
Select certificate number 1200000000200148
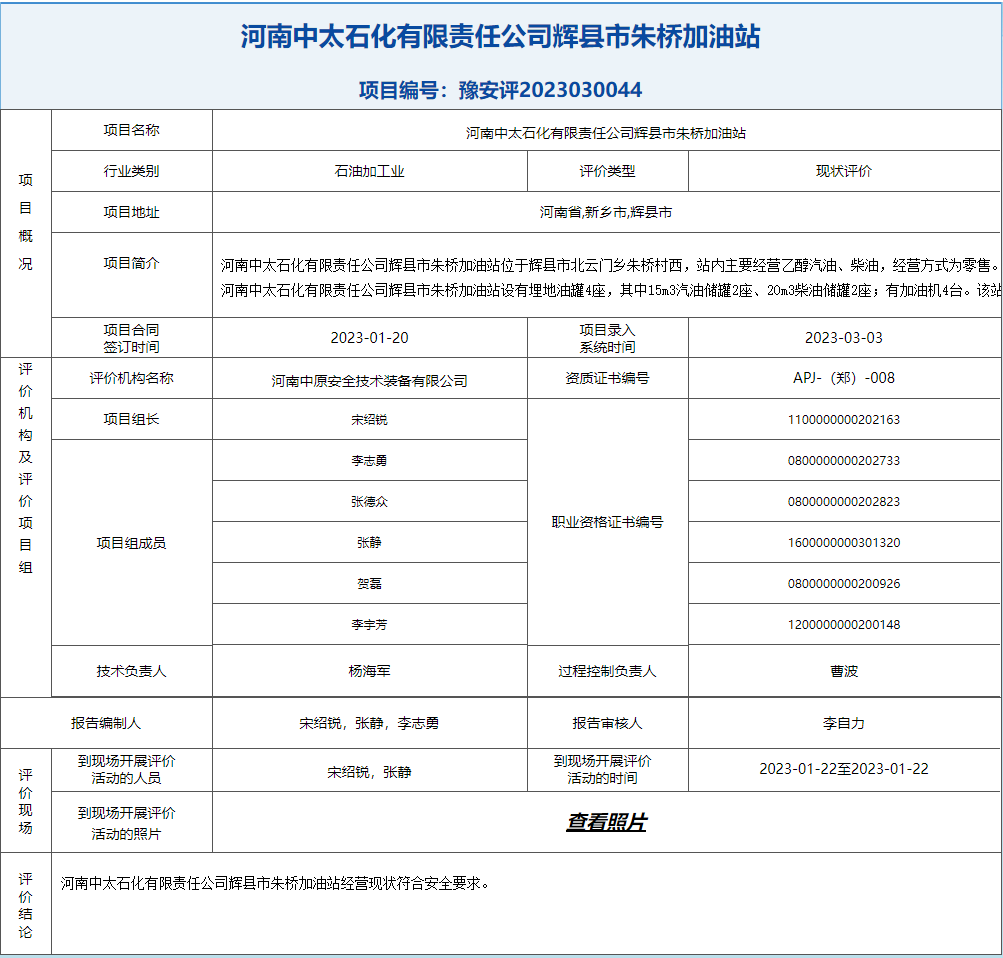844,624
